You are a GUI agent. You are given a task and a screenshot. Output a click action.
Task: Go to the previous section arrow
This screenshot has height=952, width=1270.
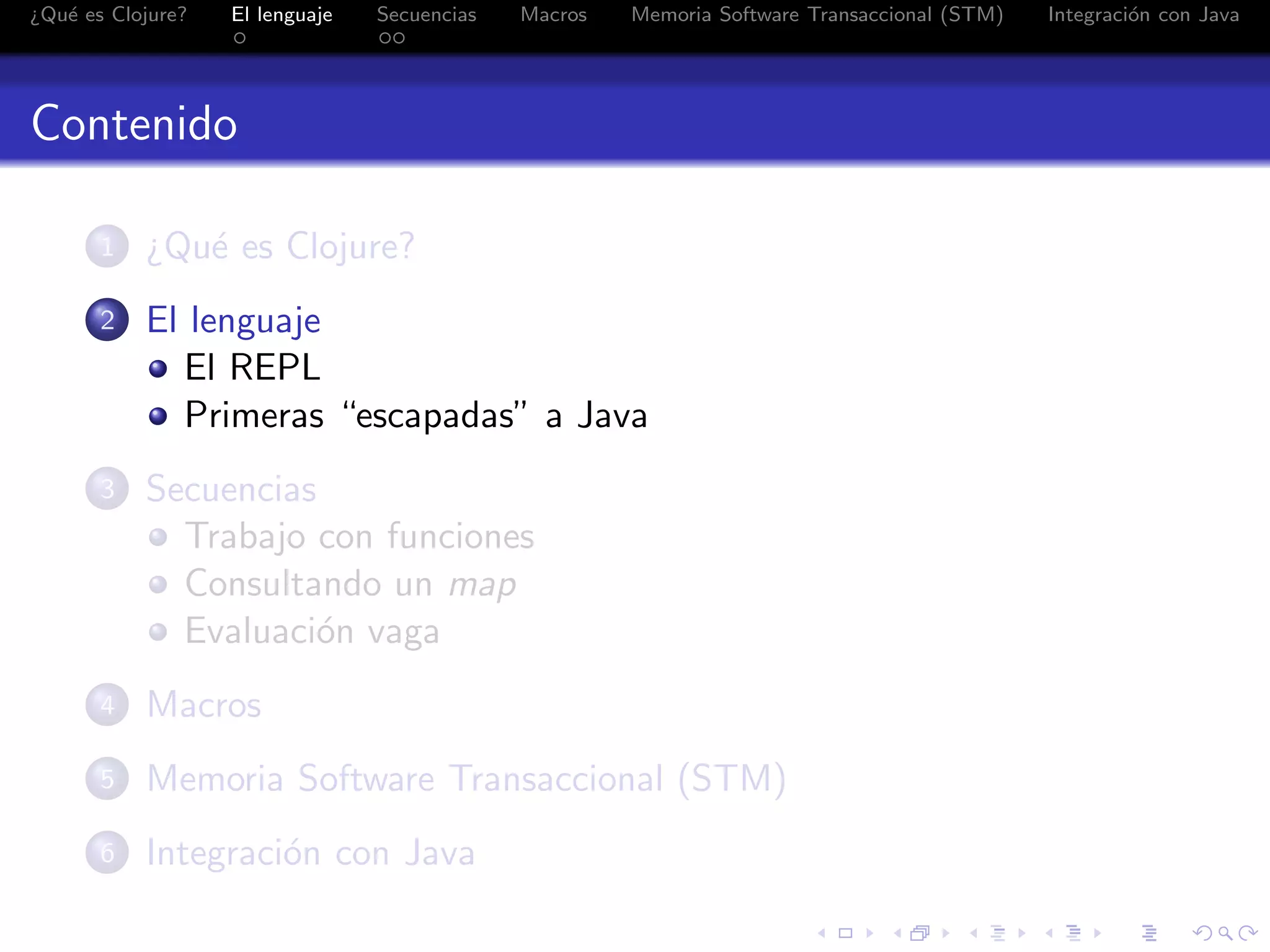tap(1049, 933)
